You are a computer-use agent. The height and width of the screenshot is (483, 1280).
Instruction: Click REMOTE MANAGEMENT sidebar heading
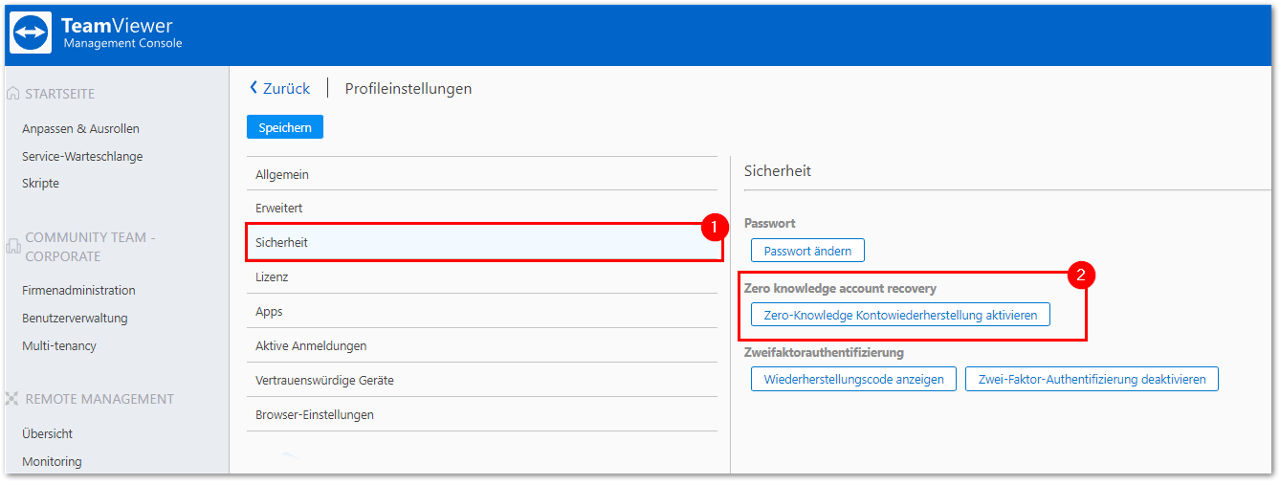pos(99,399)
